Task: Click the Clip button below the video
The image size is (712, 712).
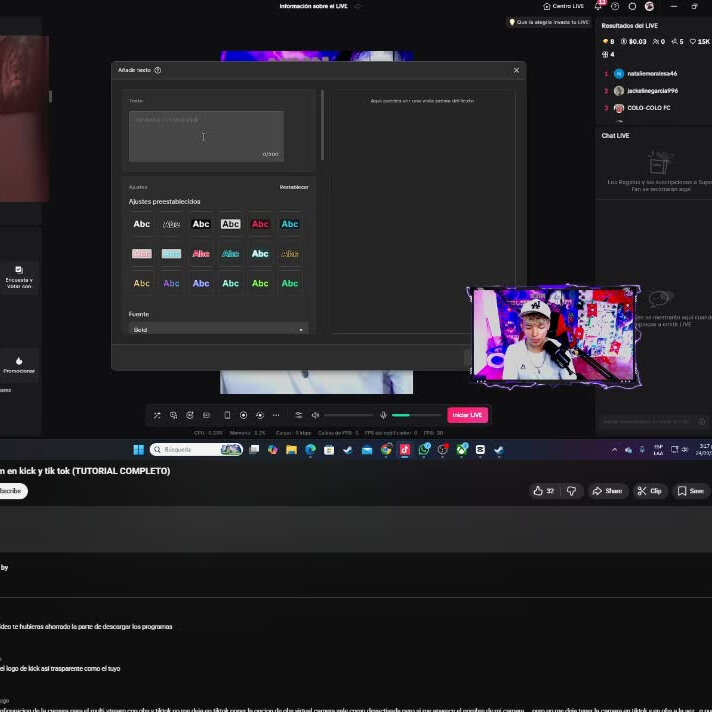Action: [x=650, y=491]
